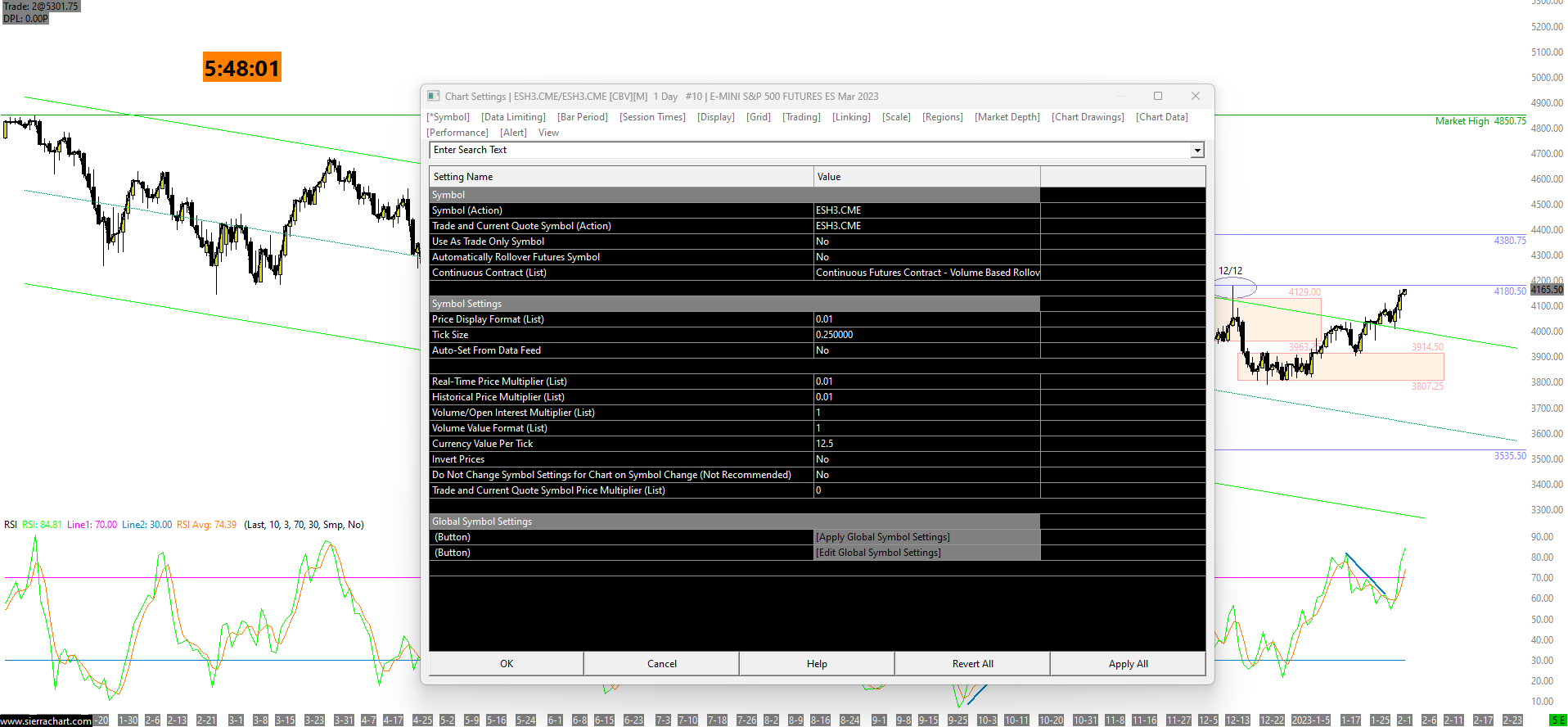Select the Global Symbol Settings header row
1568x727 pixels.
pyautogui.click(x=735, y=522)
